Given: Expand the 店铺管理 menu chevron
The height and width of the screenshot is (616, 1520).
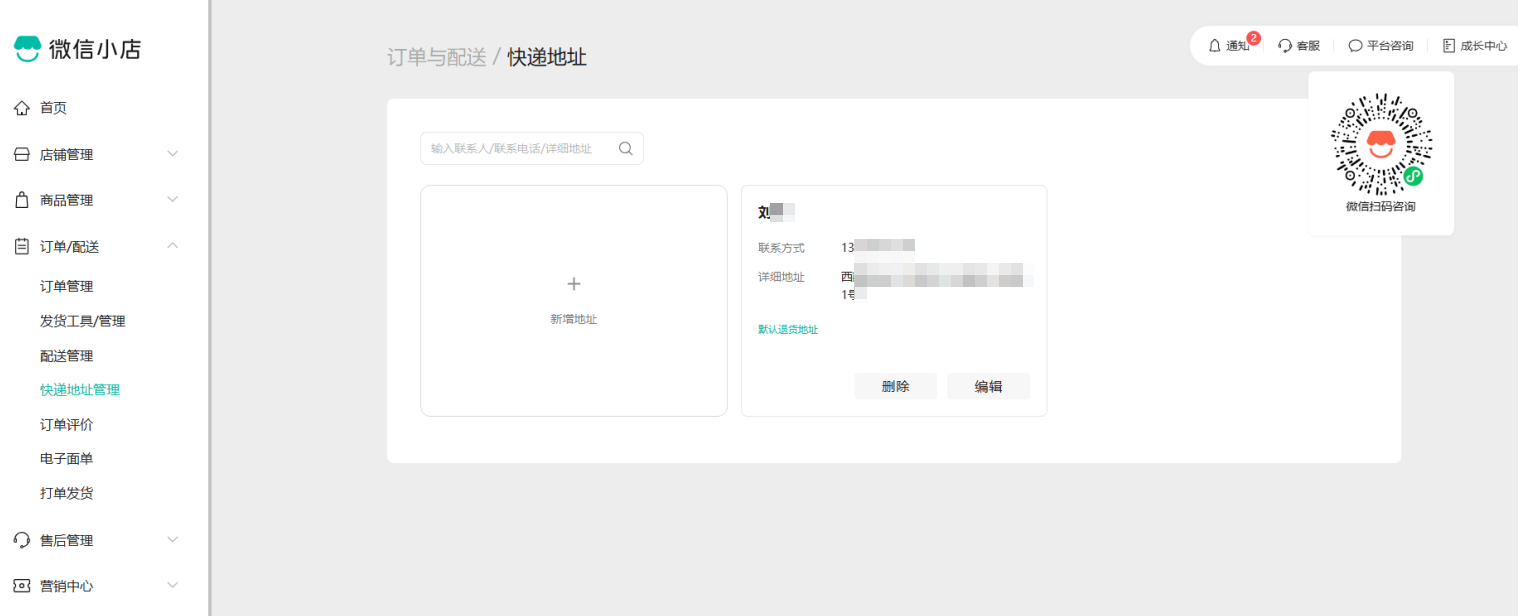Looking at the screenshot, I should [x=172, y=154].
